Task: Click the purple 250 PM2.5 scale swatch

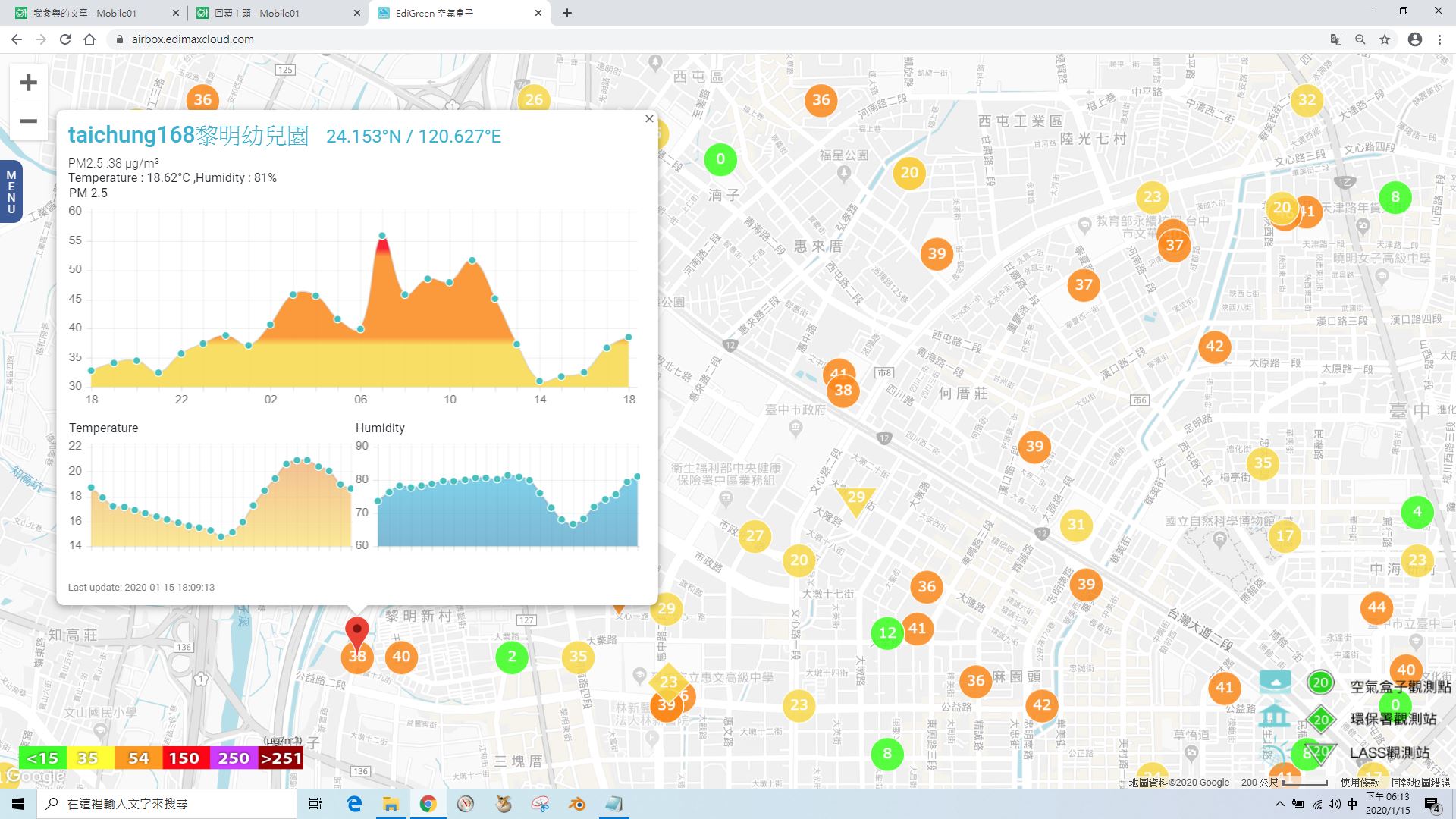Action: (233, 758)
